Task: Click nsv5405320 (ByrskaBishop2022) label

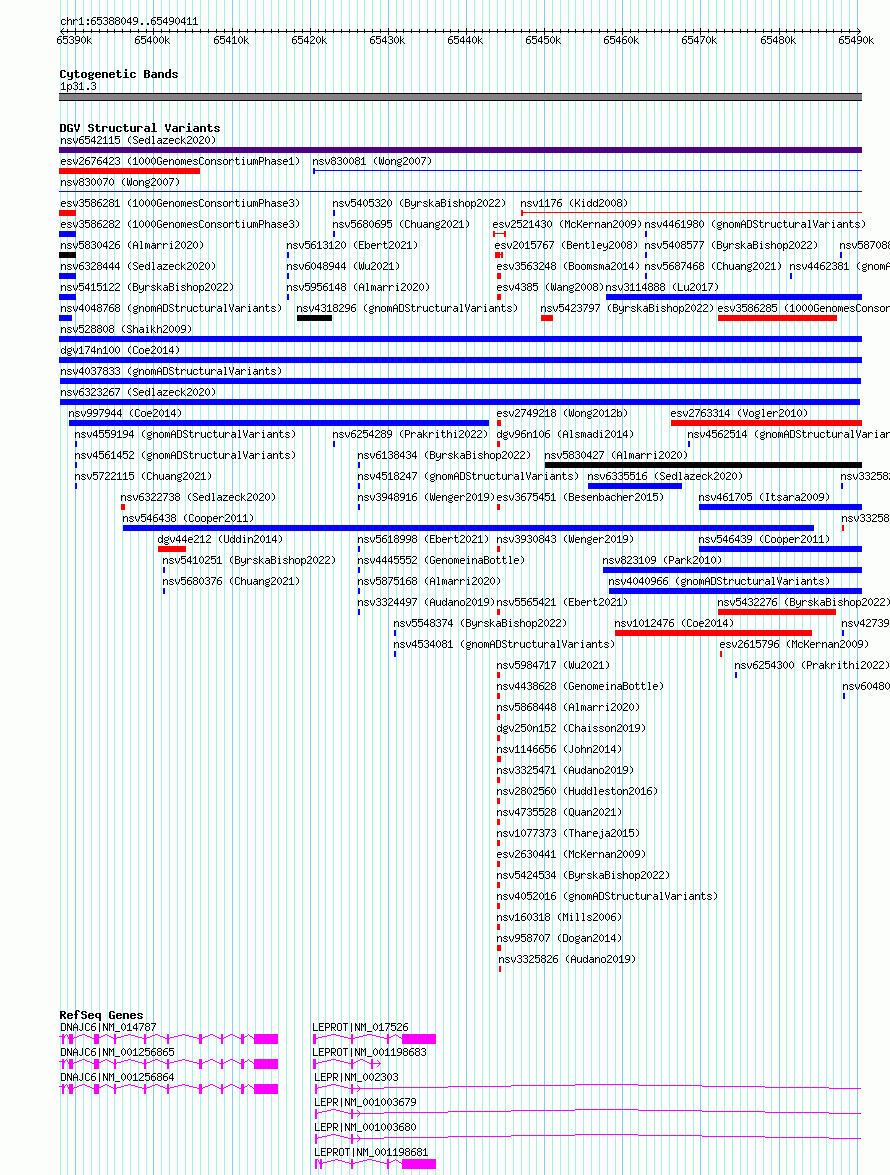Action: coord(420,203)
